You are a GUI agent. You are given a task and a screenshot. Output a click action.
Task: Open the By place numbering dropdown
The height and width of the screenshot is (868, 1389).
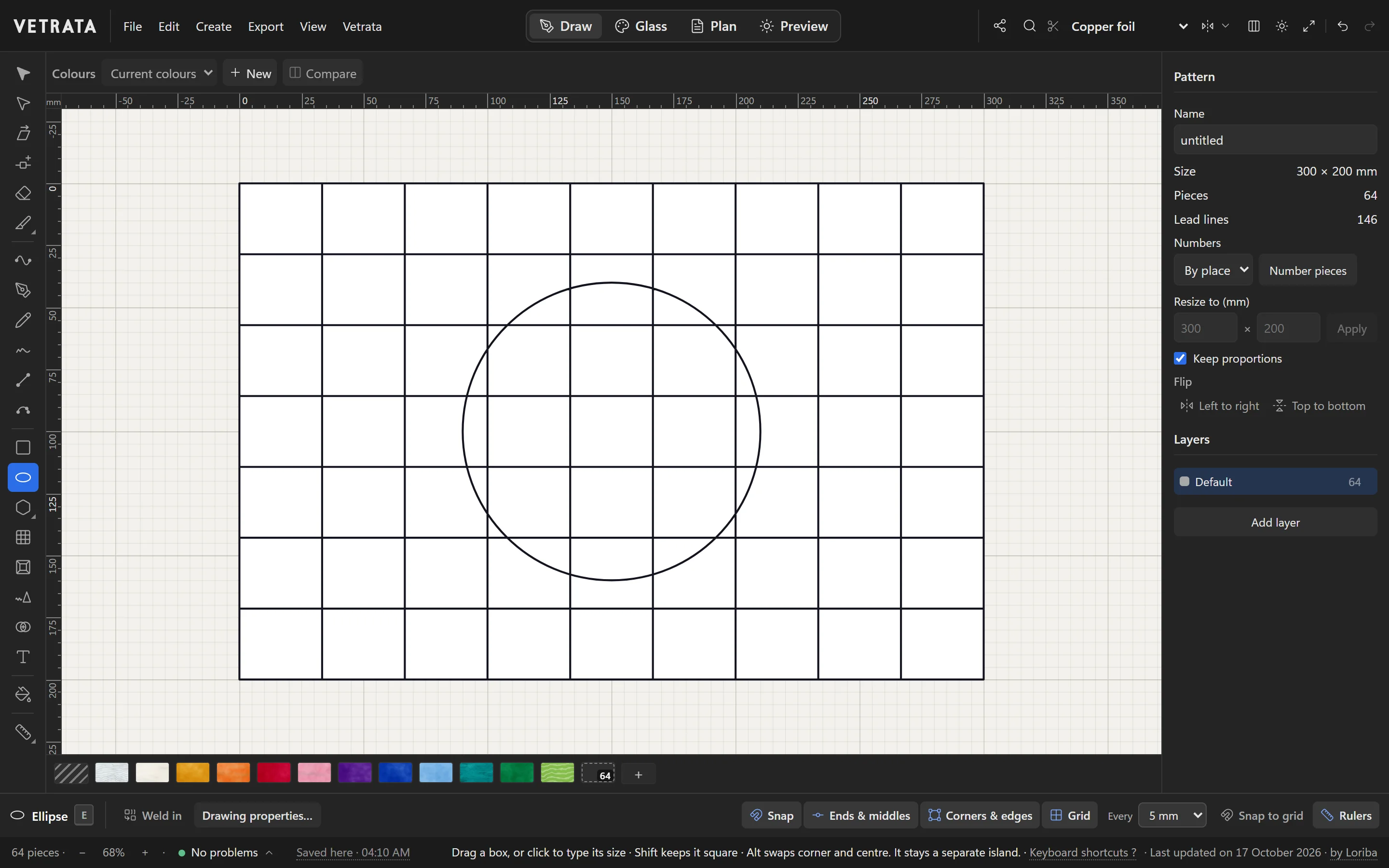(x=1213, y=270)
